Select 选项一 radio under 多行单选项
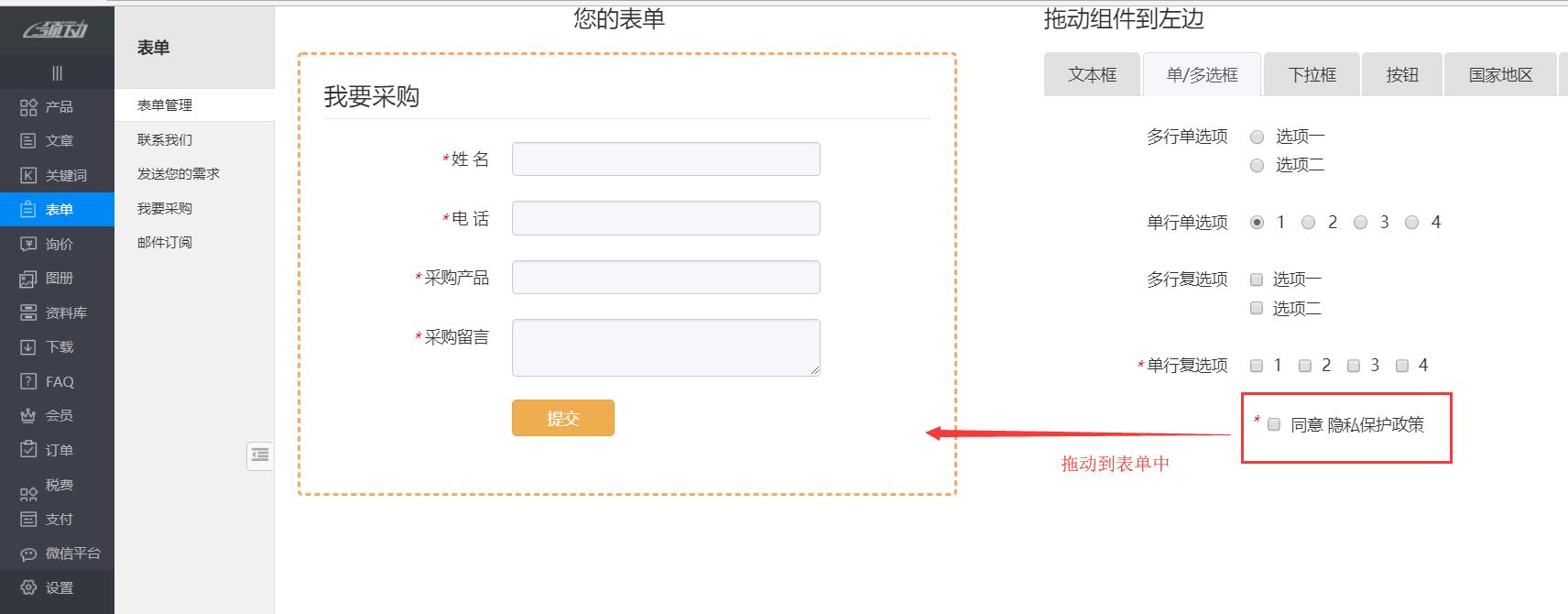The image size is (1568, 614). point(1258,137)
